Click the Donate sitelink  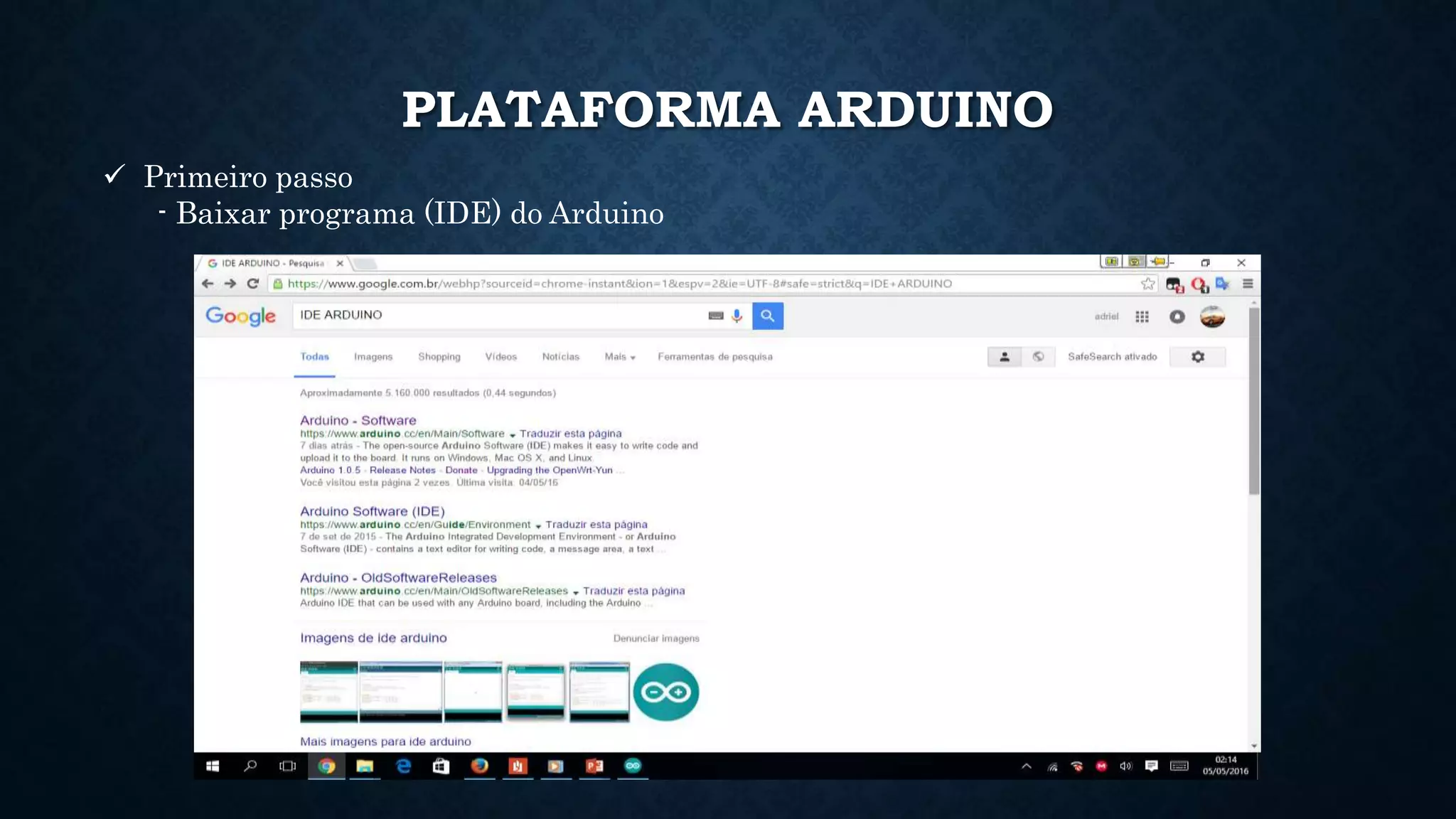(461, 470)
